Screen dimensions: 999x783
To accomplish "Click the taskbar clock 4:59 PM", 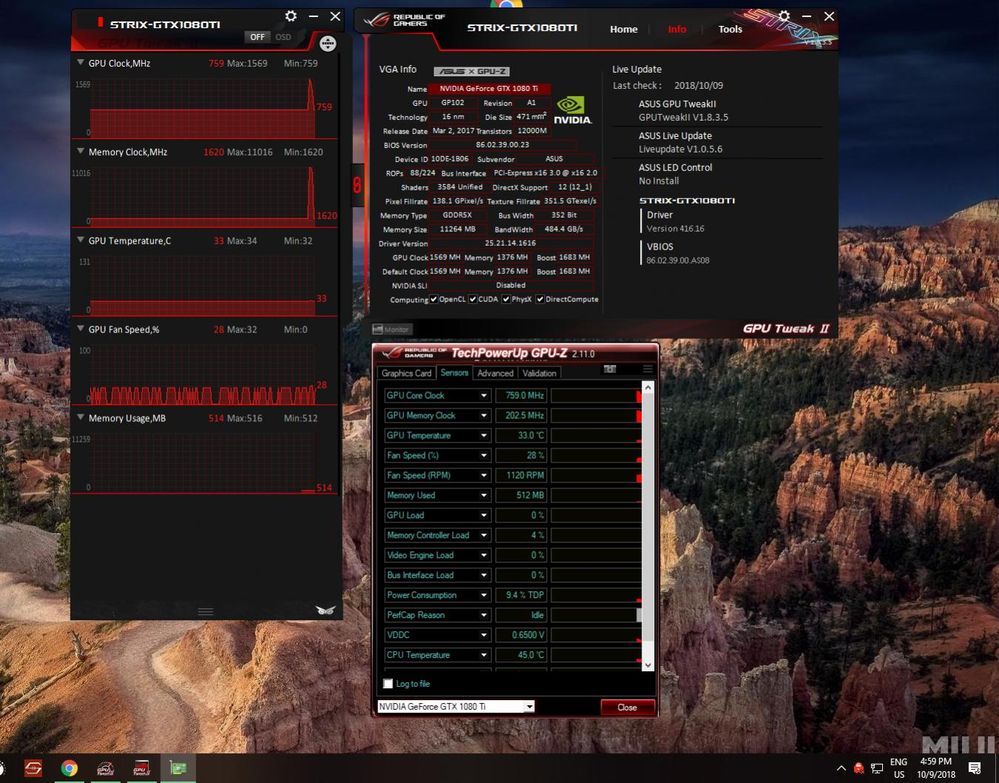I will 936,768.
